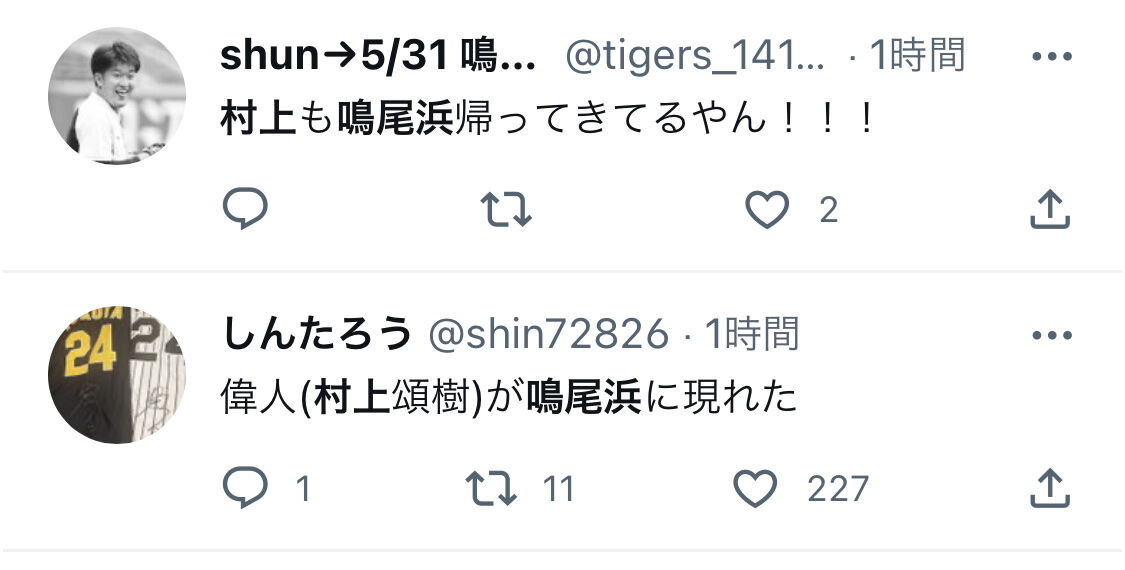Open tweet text 偉人(村上頌樹)が鳴尾浜に現れた

509,399
